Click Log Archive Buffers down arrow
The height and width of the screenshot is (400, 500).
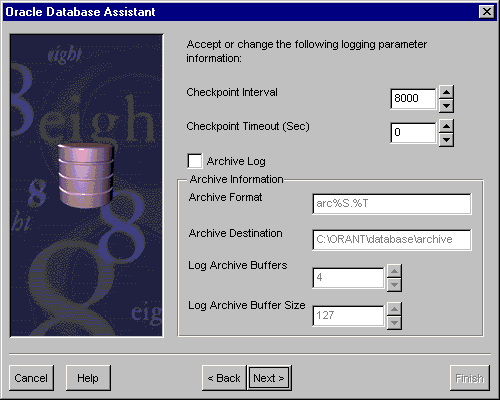coord(394,285)
